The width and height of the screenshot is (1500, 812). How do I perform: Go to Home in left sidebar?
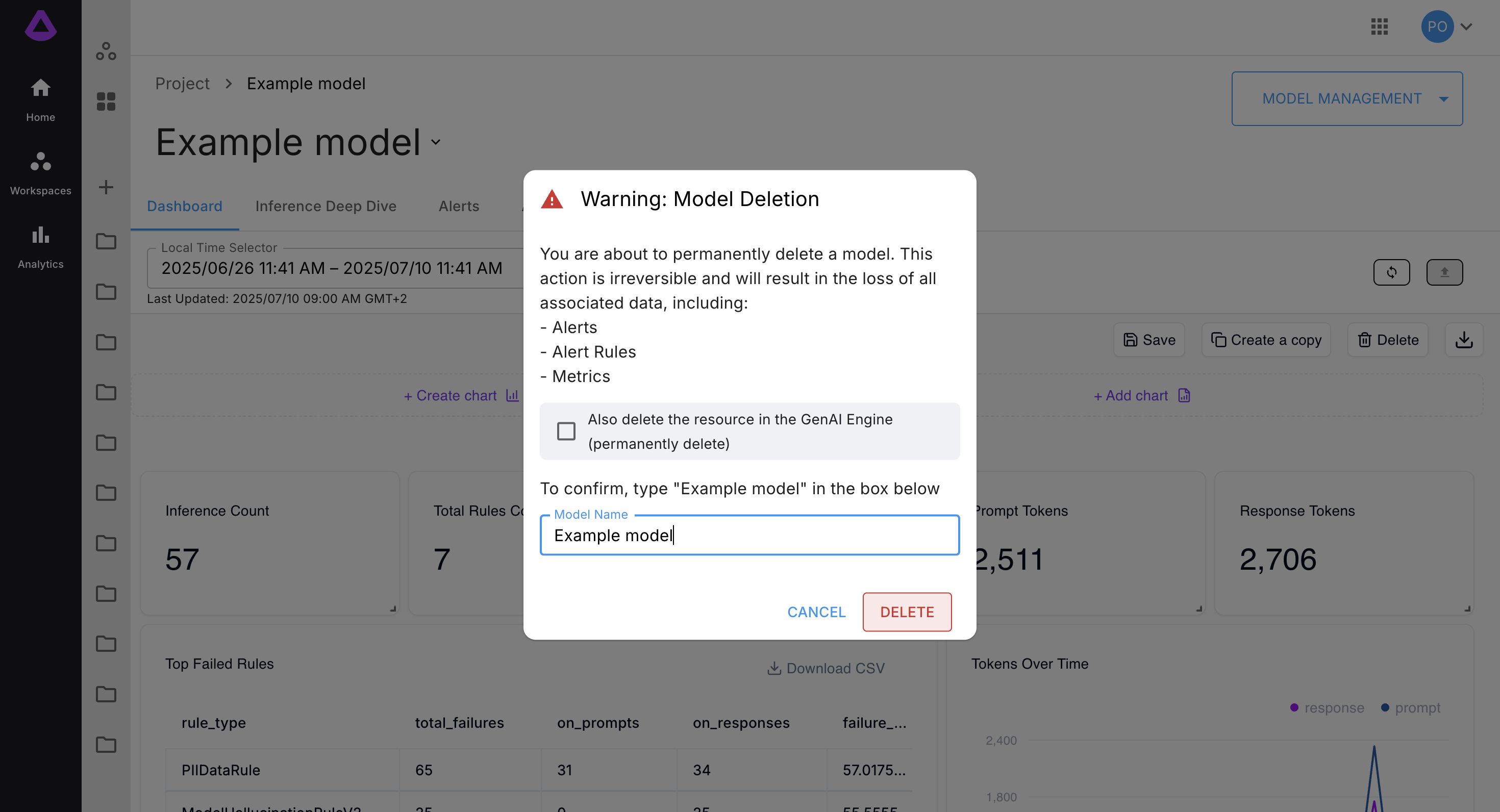[x=40, y=99]
